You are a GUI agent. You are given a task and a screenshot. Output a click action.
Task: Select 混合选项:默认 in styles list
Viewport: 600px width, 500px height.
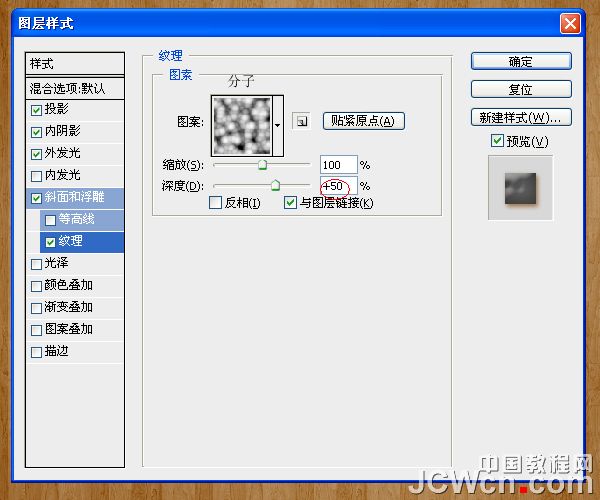pos(76,88)
